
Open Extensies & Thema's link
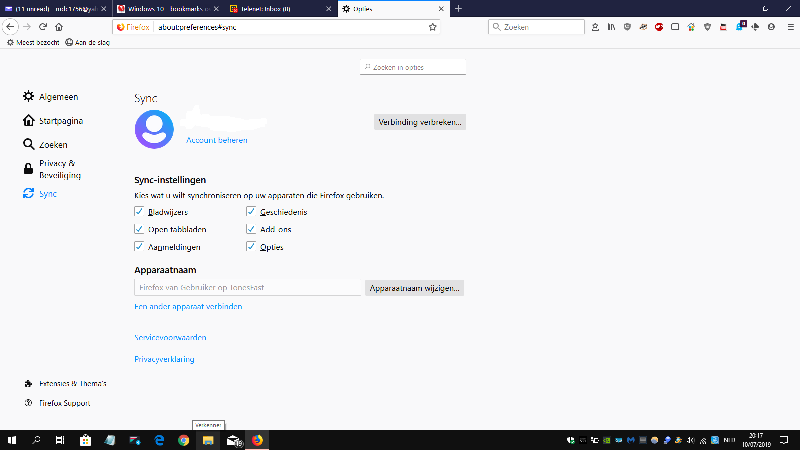pos(65,383)
